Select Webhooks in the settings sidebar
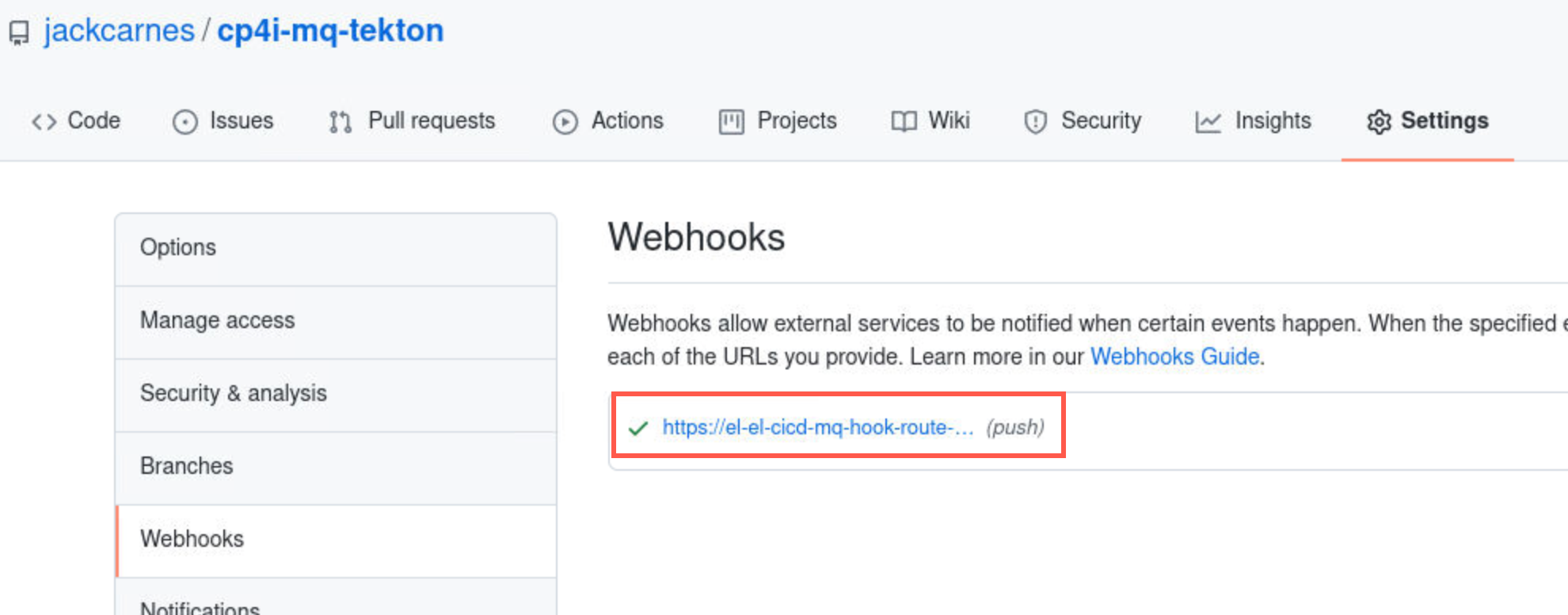 pos(336,540)
